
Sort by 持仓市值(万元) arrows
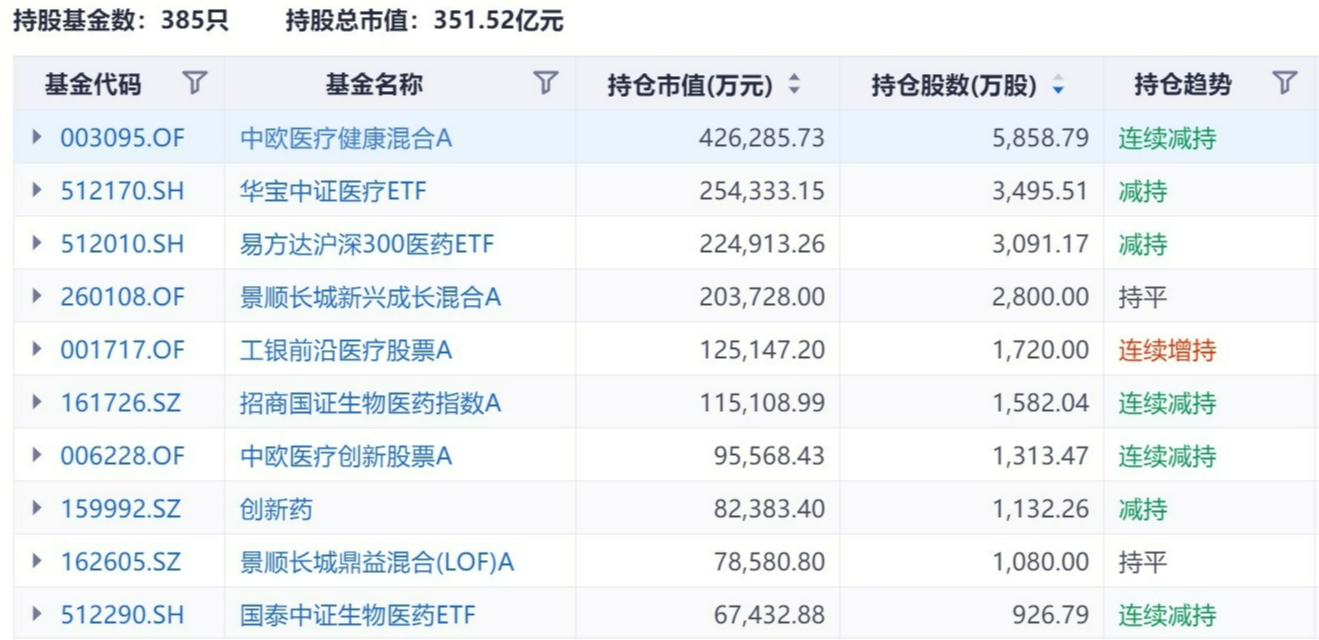click(794, 85)
